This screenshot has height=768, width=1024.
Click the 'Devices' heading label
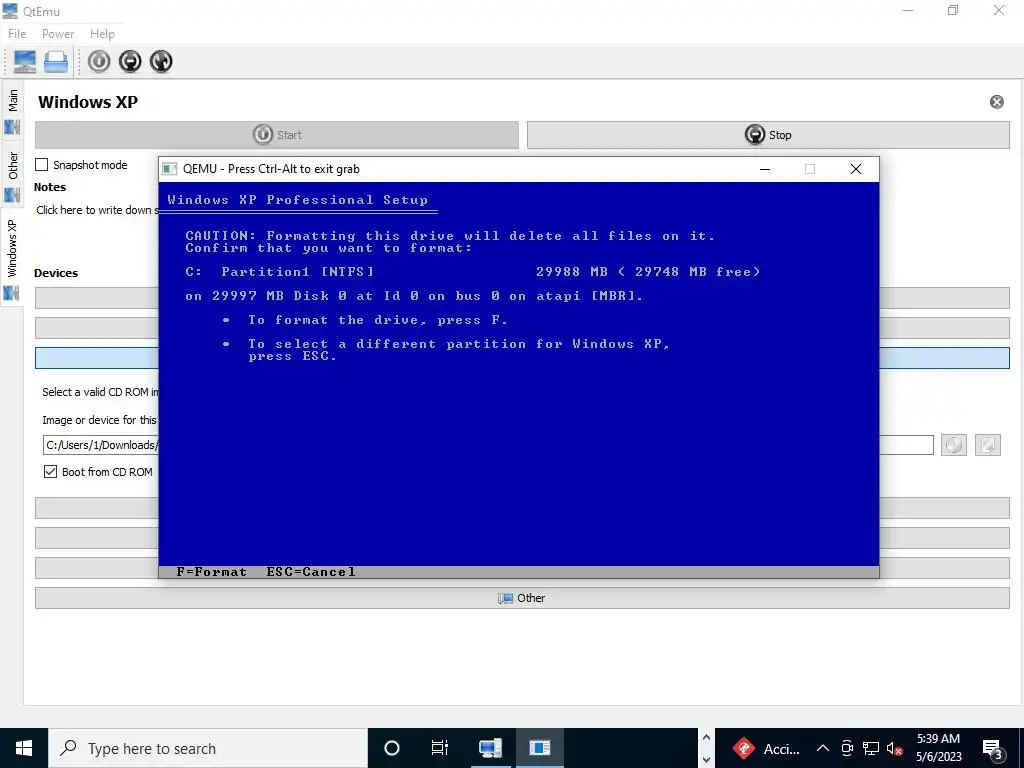point(56,273)
